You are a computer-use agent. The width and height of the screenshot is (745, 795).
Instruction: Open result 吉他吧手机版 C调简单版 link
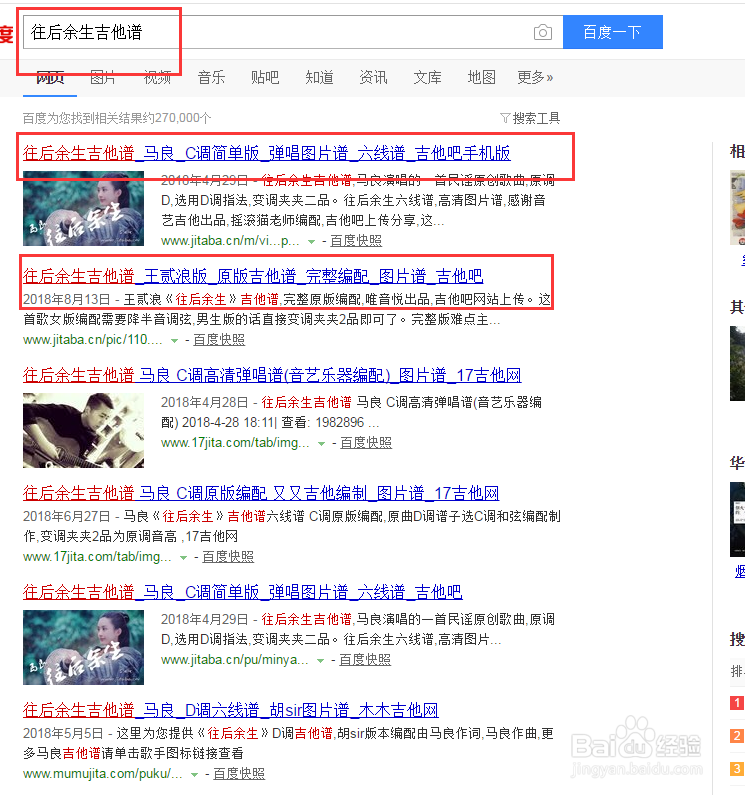click(267, 153)
